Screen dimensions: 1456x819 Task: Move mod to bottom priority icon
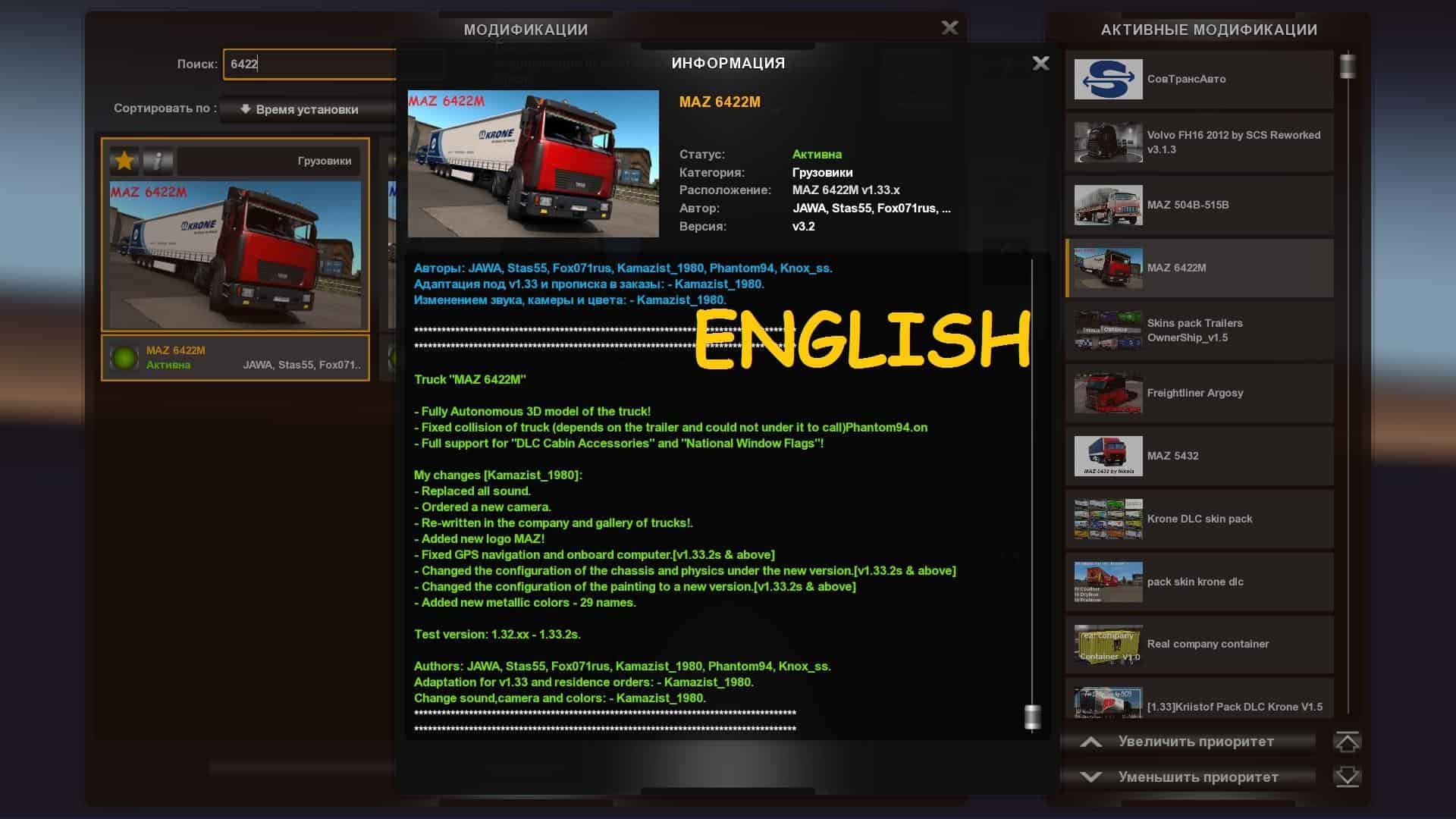pos(1347,777)
